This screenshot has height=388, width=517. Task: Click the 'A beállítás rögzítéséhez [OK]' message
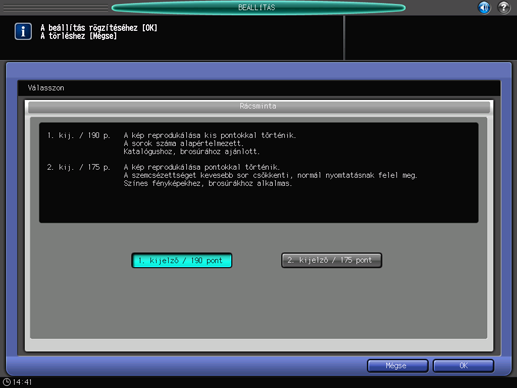[99, 28]
